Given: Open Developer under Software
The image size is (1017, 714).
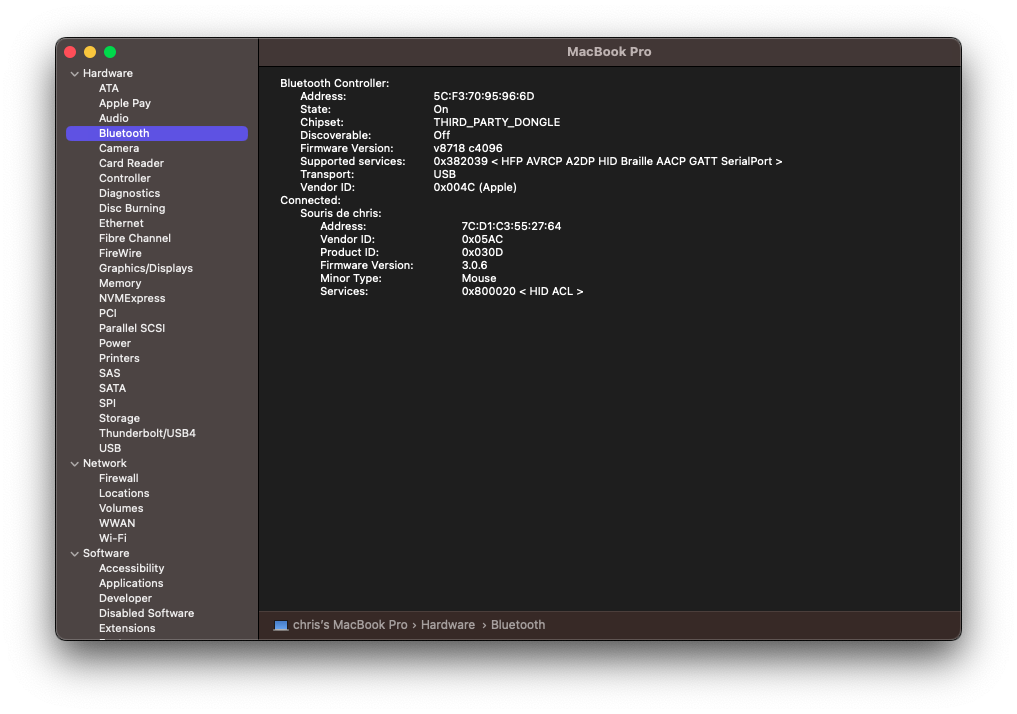Looking at the screenshot, I should [x=125, y=598].
